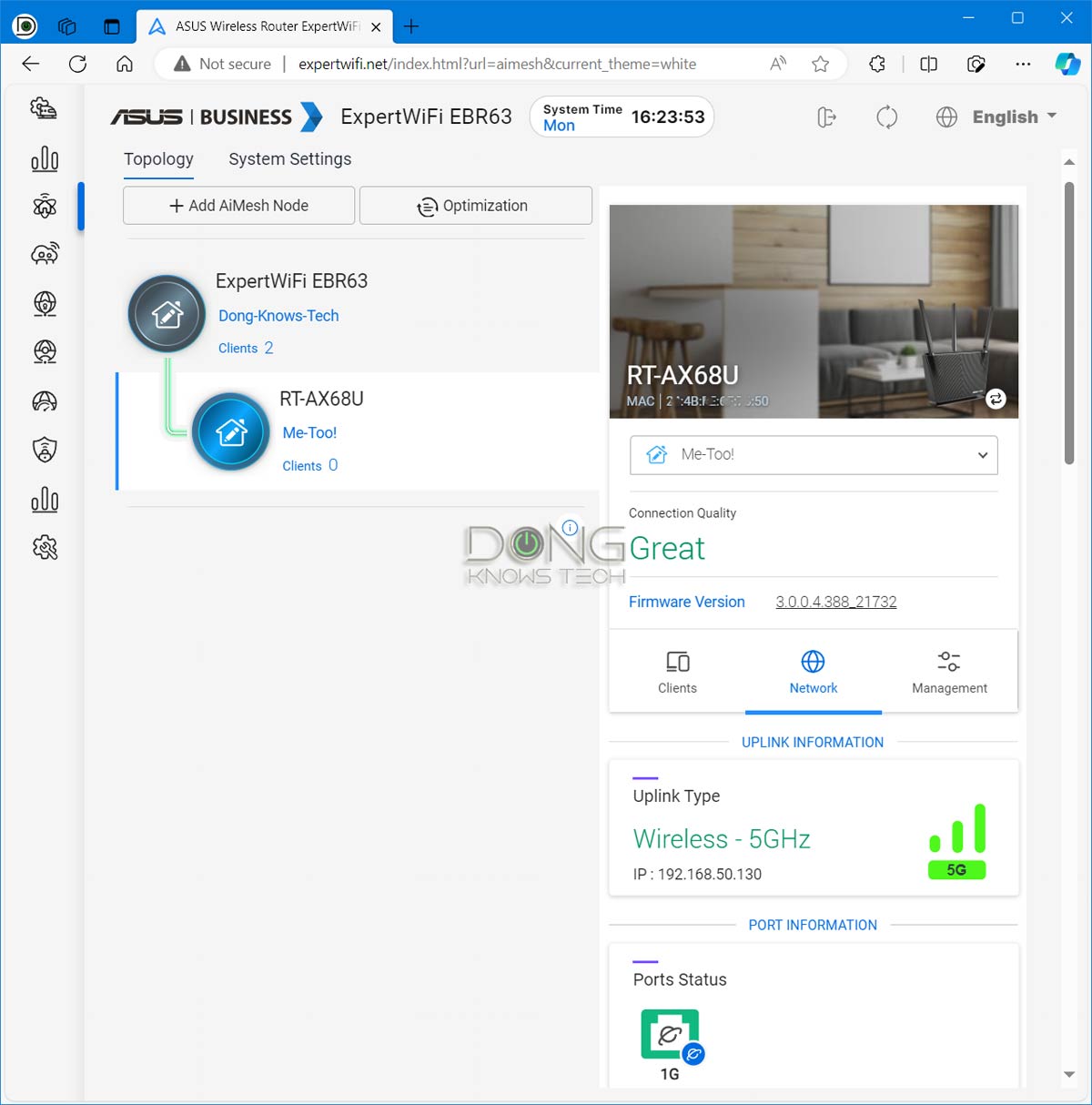Click the Wireless - 5GHz uplink text
This screenshot has width=1092, height=1105.
coord(722,838)
